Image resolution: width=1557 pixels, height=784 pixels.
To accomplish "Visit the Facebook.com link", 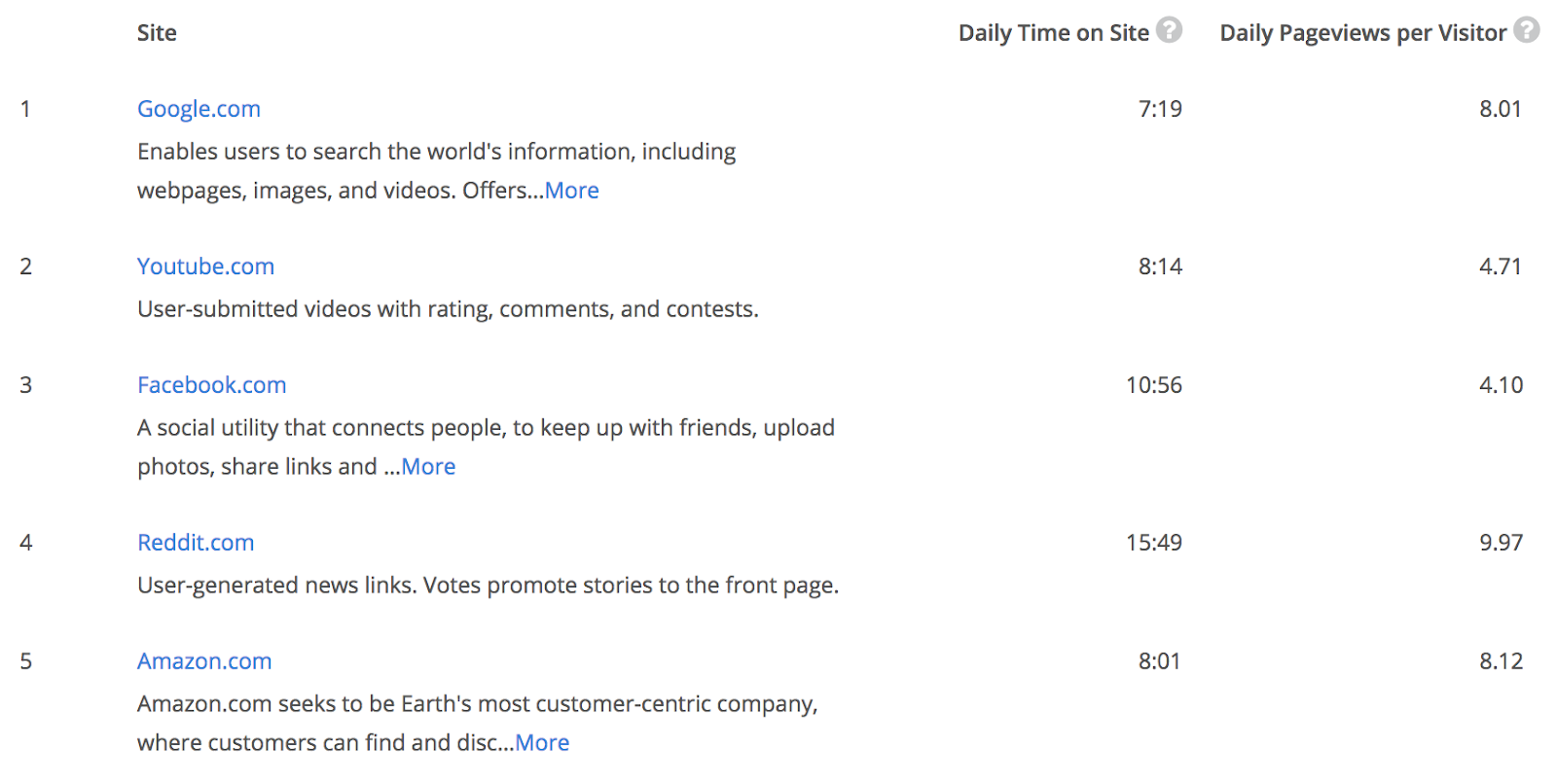I will pos(211,385).
